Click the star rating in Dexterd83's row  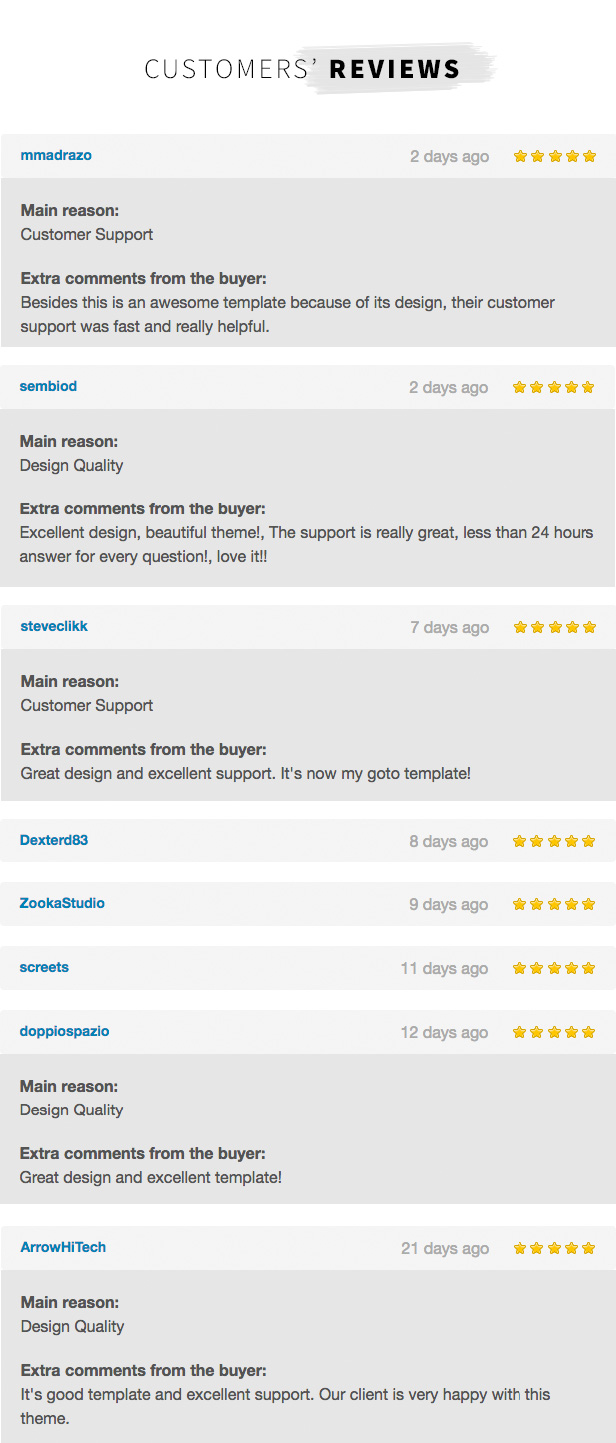(x=554, y=841)
